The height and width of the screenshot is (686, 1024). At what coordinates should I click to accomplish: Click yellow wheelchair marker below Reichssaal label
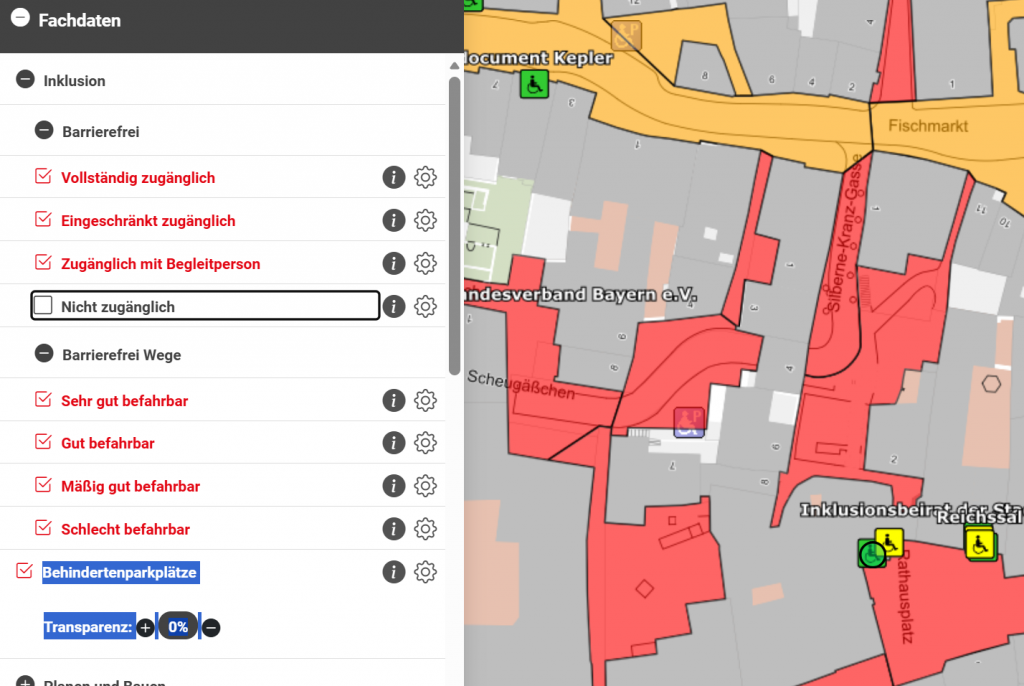[979, 544]
